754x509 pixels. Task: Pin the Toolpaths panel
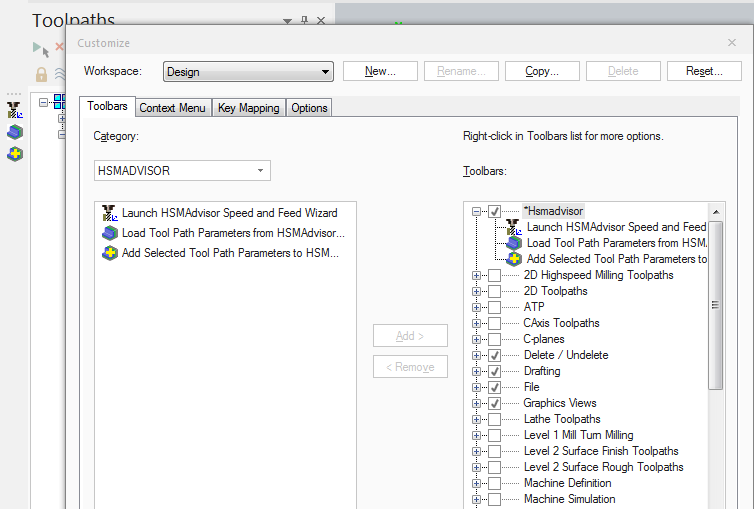point(304,20)
